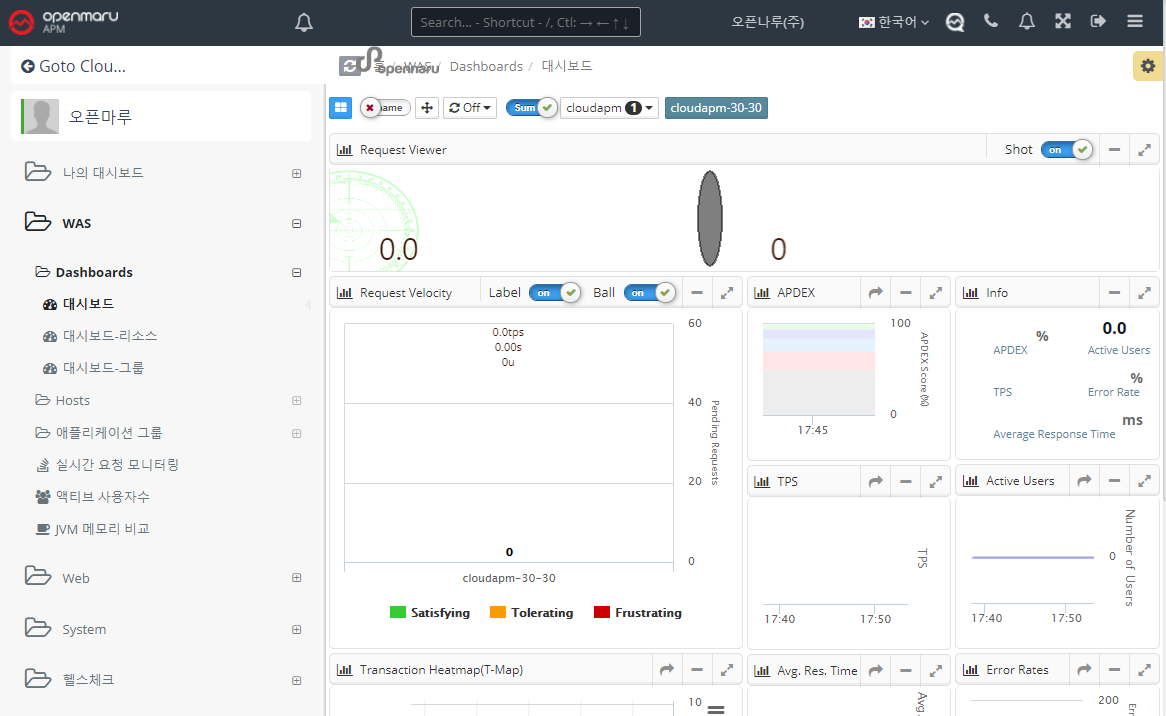Toggle the Shot switch in Request Viewer
1166x716 pixels.
[x=1066, y=150]
